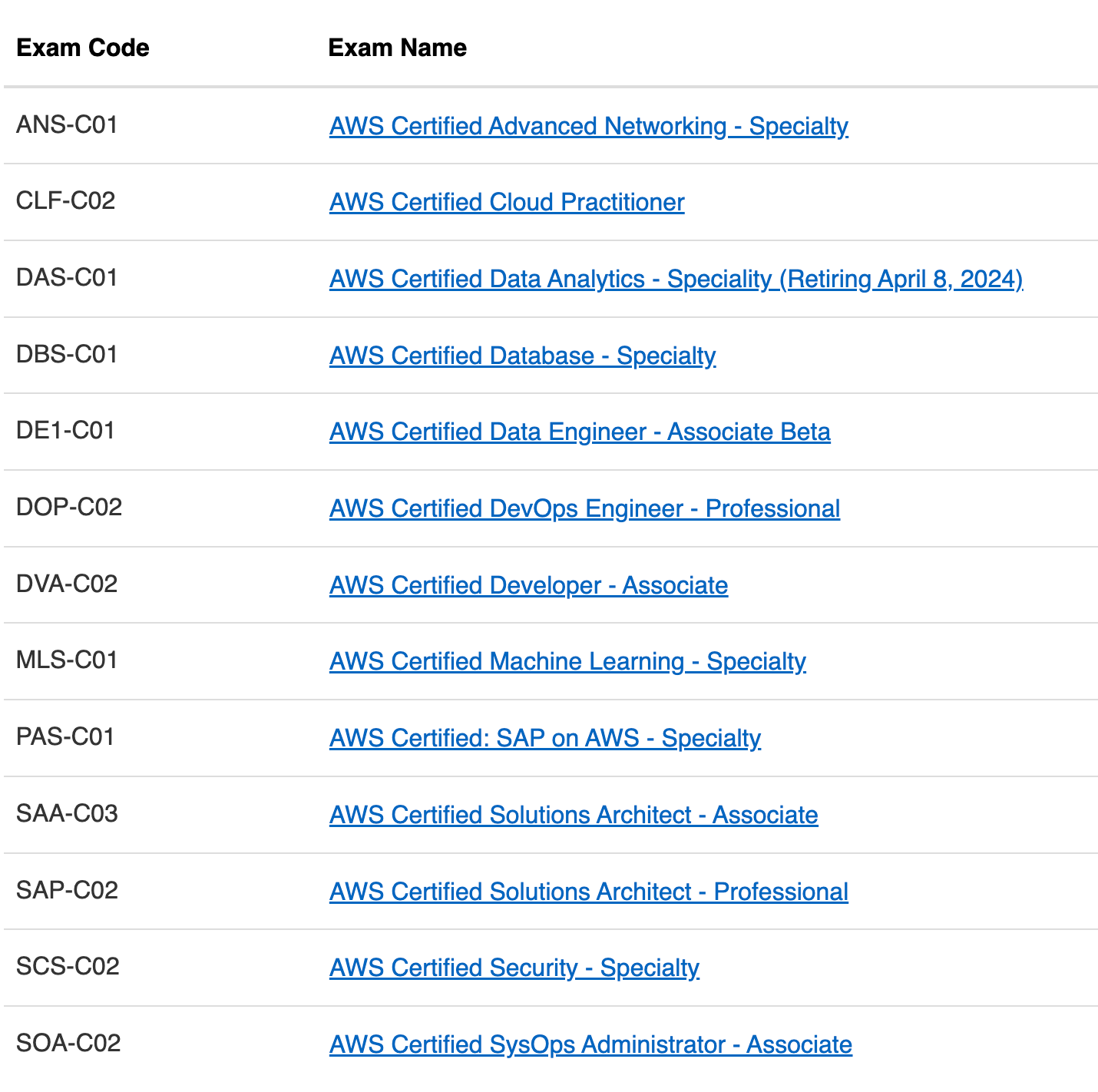Click Solutions Architect - Associate exam link
The height and width of the screenshot is (1092, 1098).
click(x=574, y=815)
